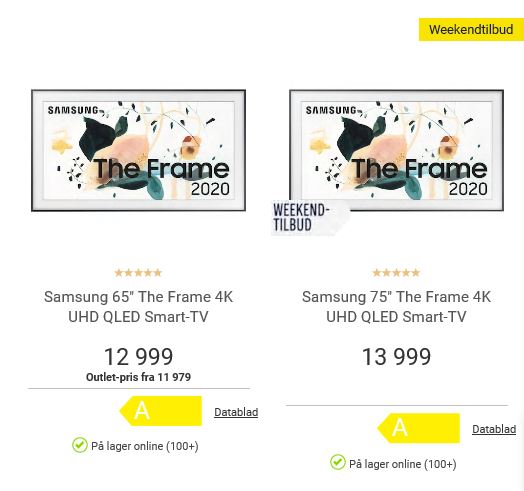Click På lager online text for 65" TV
Image resolution: width=524 pixels, height=491 pixels.
(145, 446)
